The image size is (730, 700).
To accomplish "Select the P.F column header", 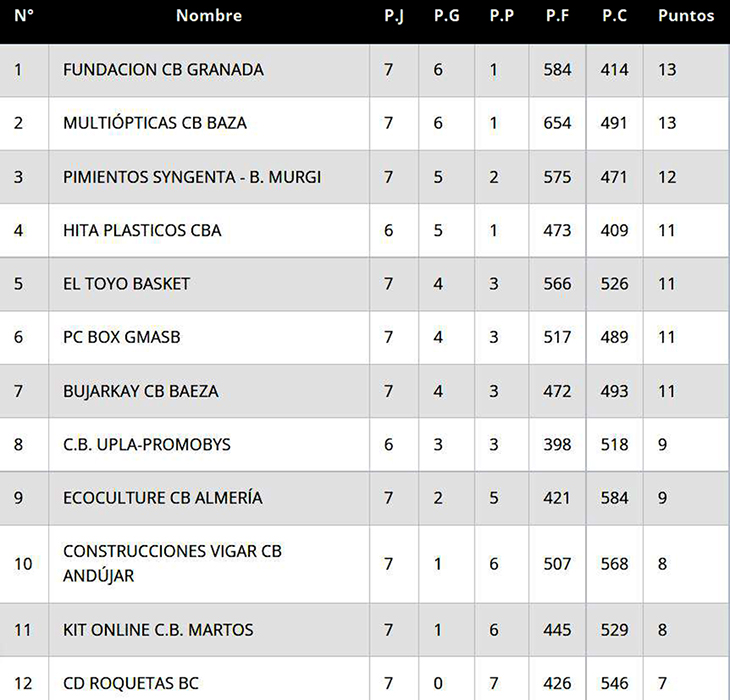I will (x=558, y=16).
